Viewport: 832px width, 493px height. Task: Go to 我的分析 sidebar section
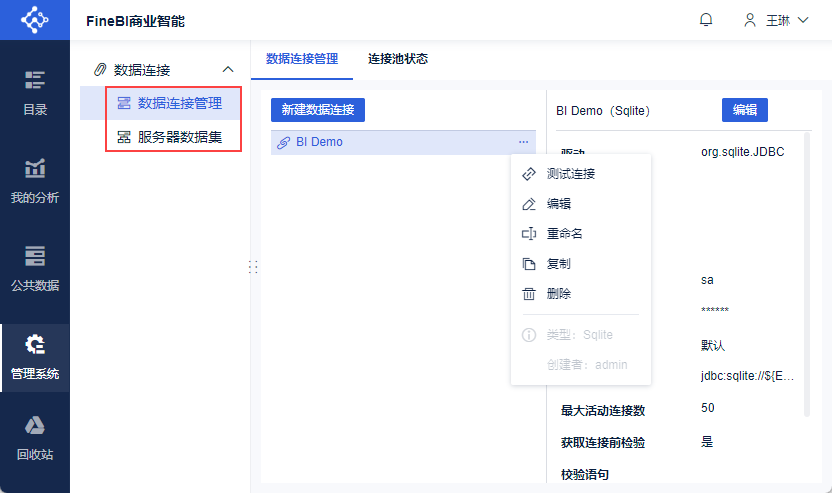click(35, 181)
